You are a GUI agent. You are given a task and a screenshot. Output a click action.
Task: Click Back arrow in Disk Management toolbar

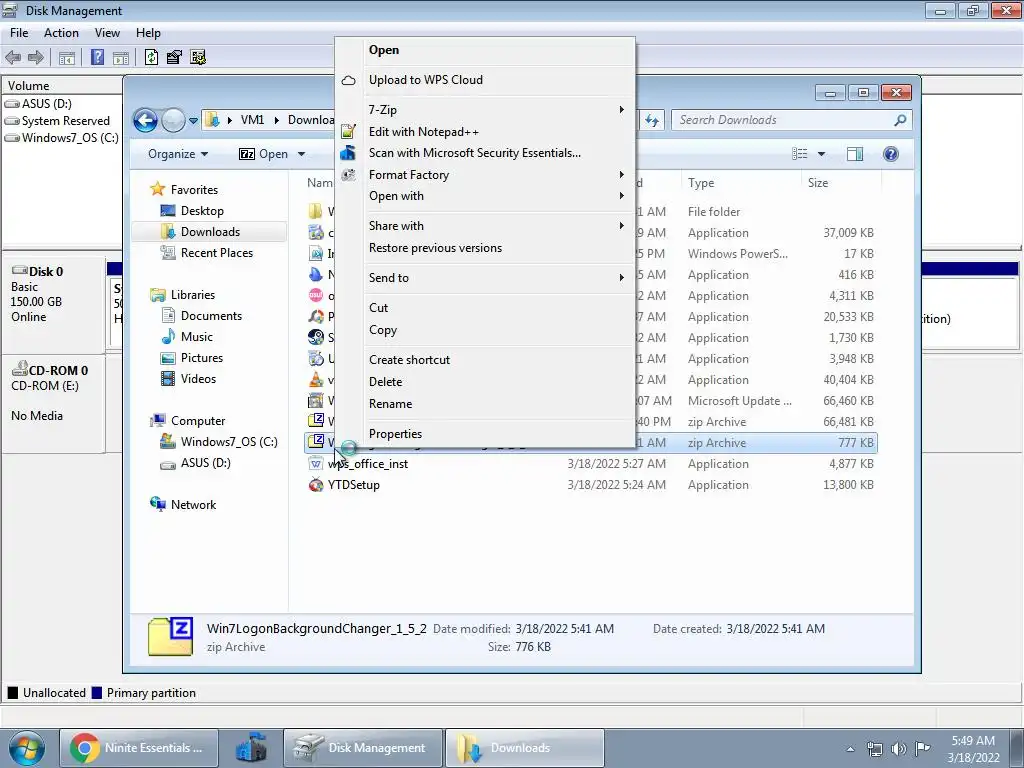pos(13,57)
